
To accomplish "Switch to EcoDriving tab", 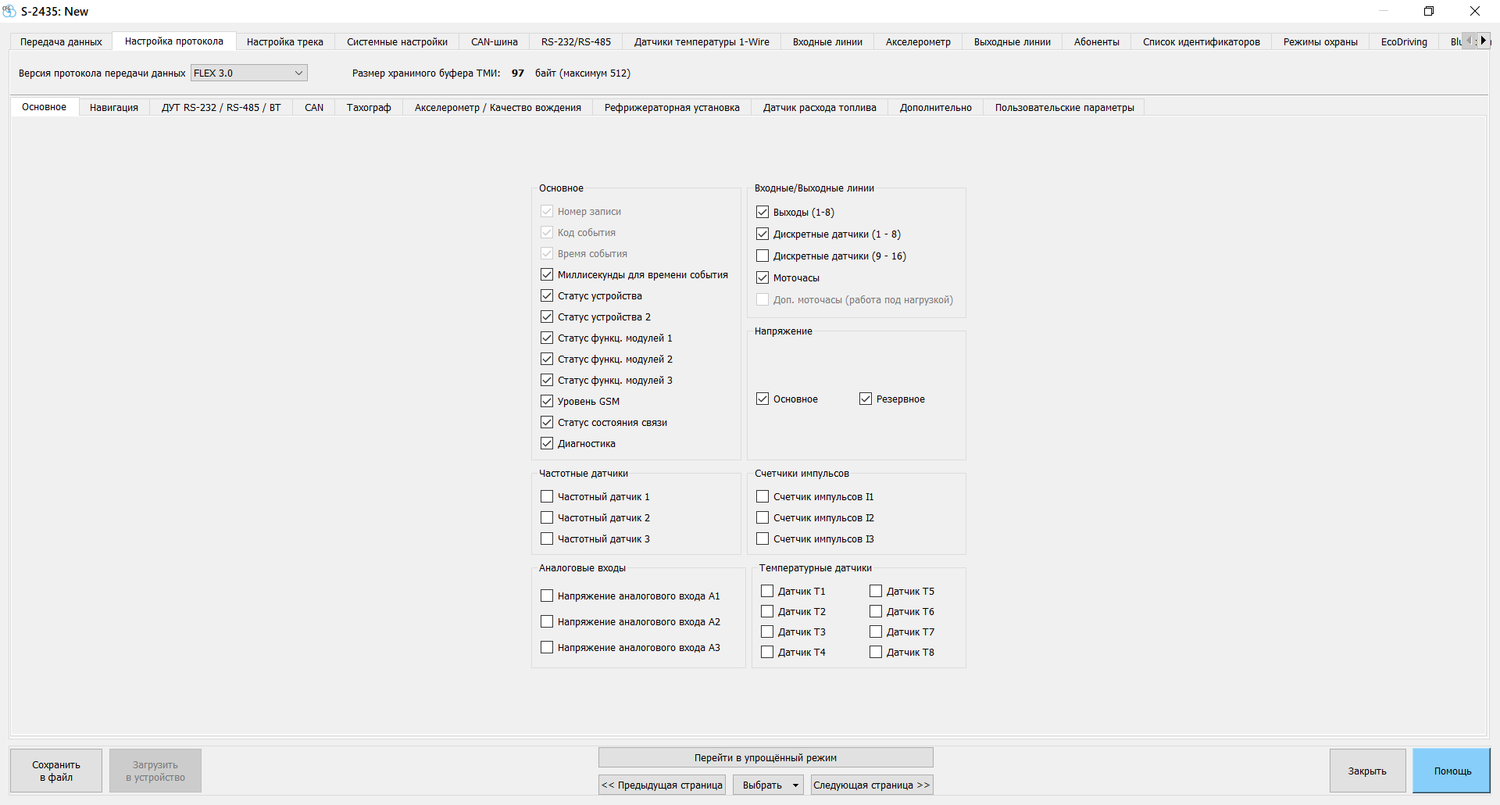I will [x=1404, y=42].
